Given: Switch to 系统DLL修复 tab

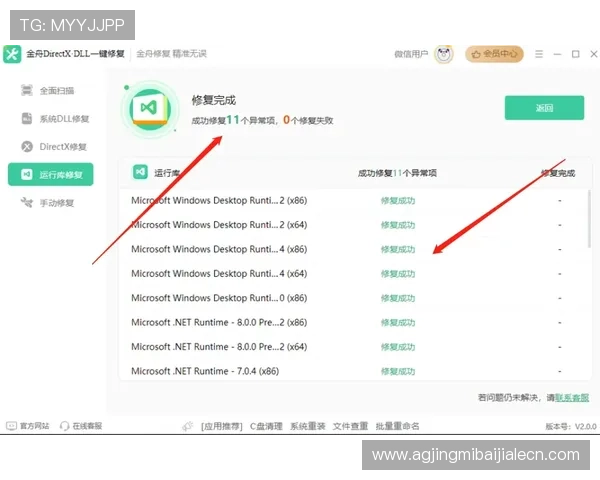Looking at the screenshot, I should click(51, 119).
